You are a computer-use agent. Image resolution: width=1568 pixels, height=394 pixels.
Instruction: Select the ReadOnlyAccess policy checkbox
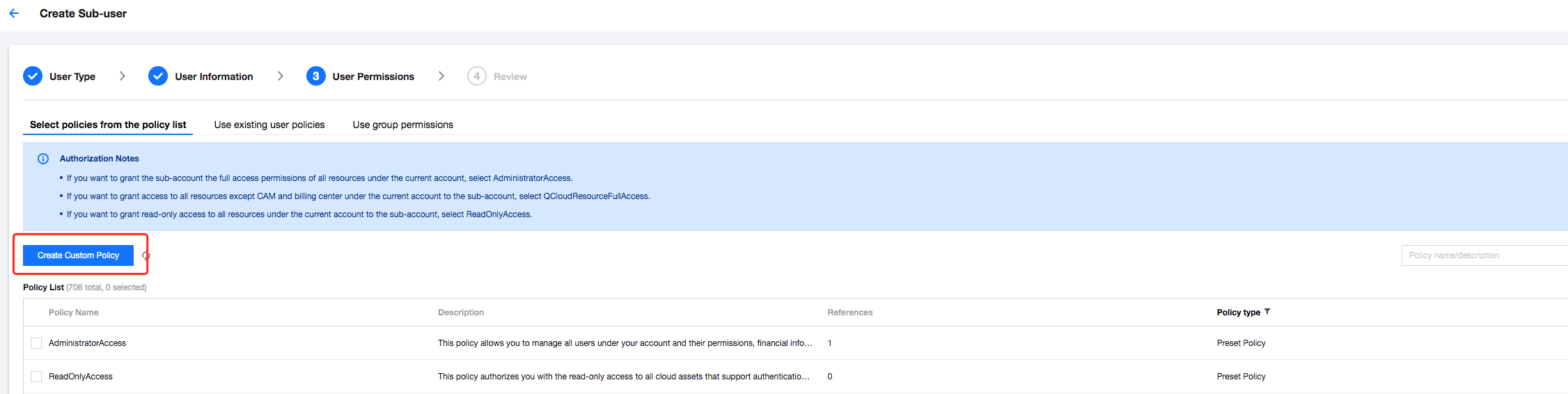click(36, 377)
